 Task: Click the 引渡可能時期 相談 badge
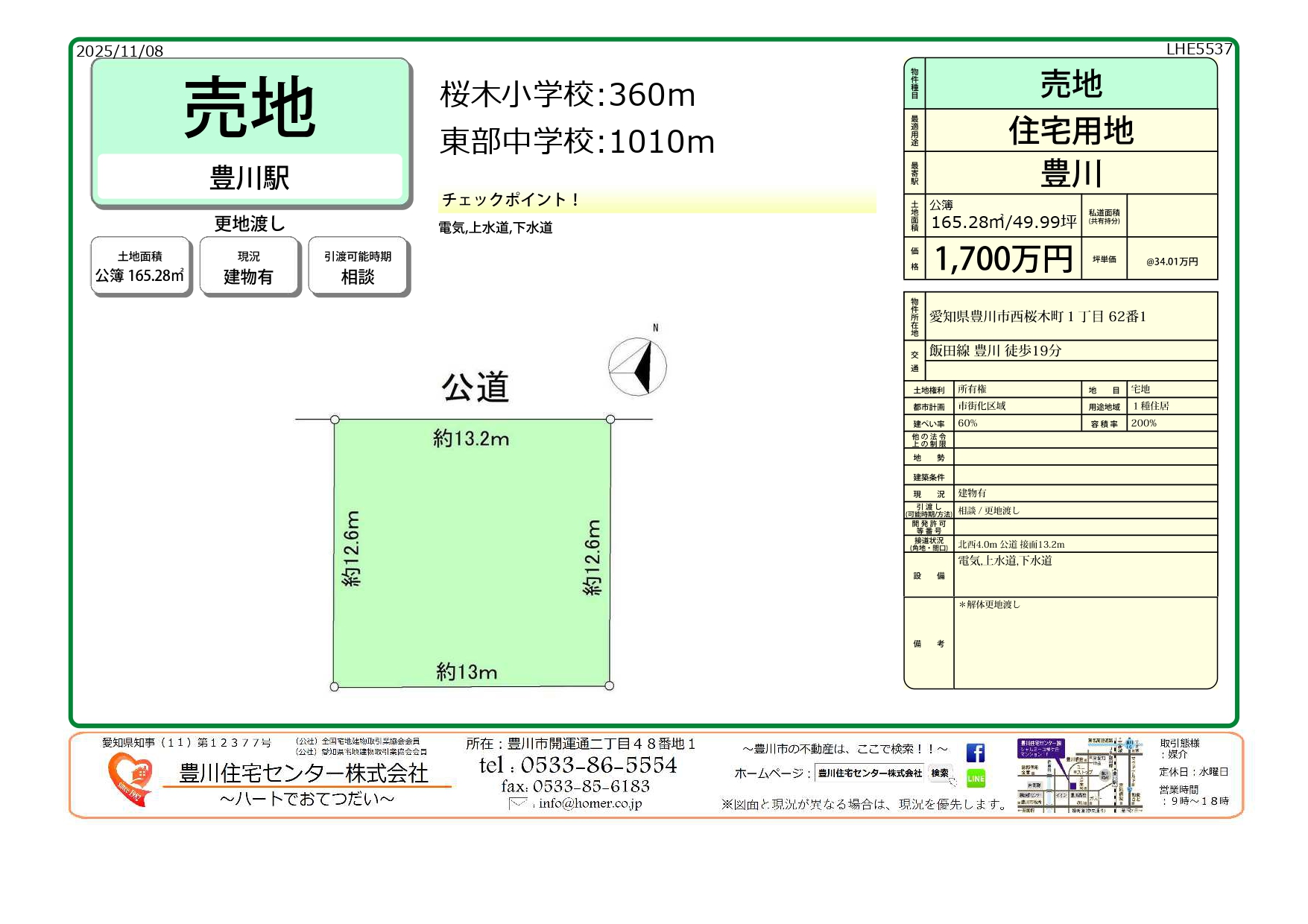(x=358, y=267)
